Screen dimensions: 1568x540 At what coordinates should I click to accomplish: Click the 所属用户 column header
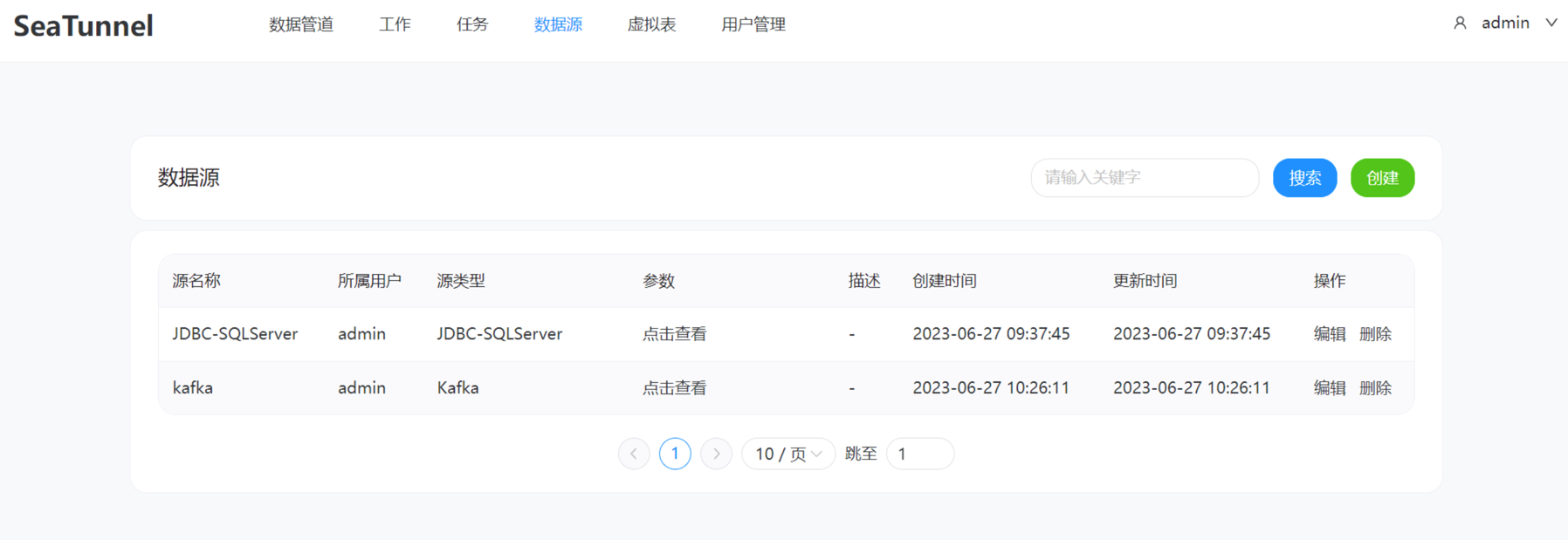point(369,281)
